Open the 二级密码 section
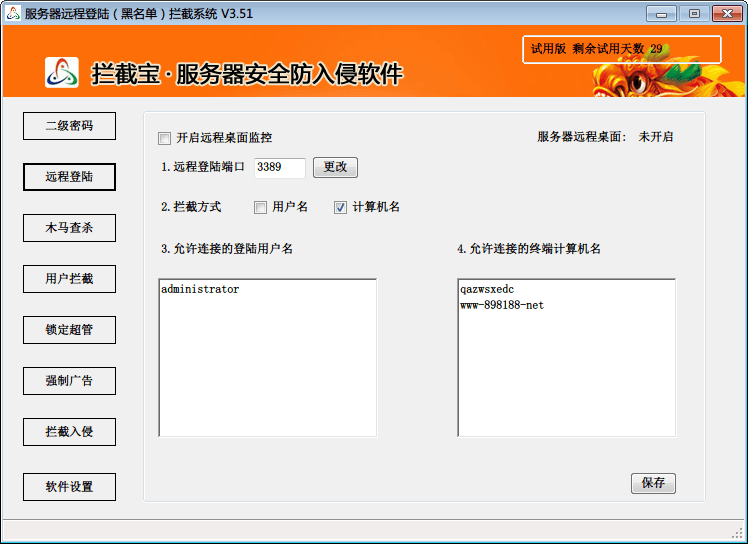 pyautogui.click(x=69, y=126)
